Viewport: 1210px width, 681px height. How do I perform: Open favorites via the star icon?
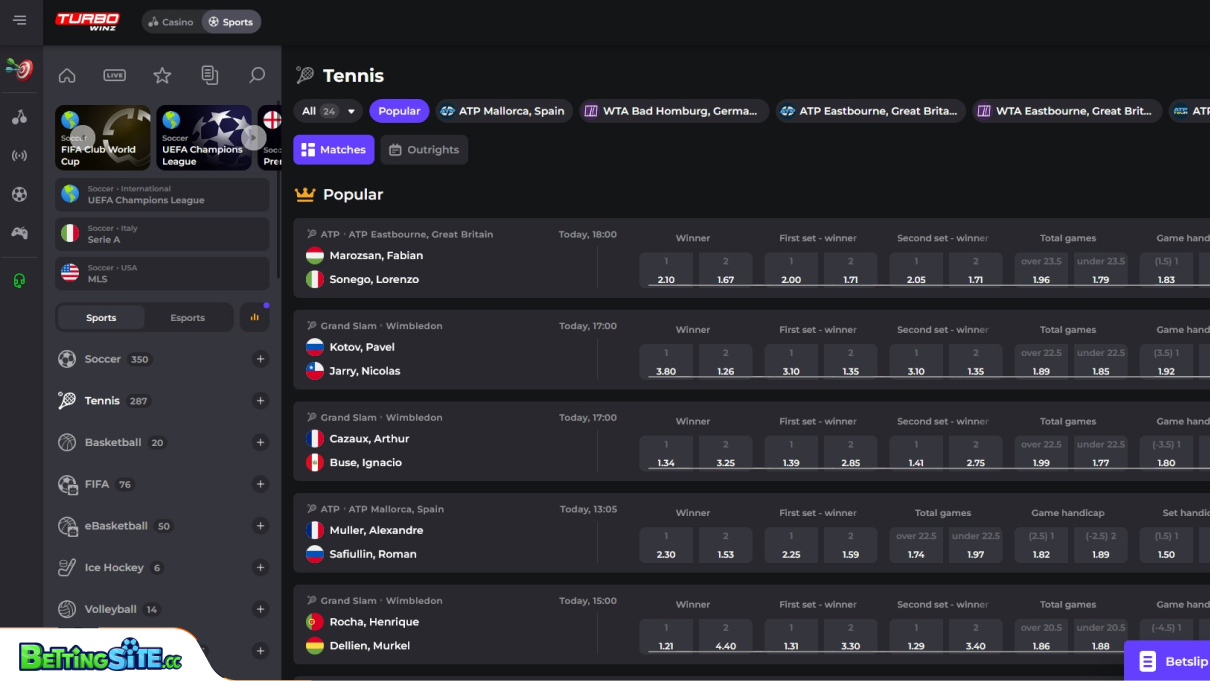160,75
